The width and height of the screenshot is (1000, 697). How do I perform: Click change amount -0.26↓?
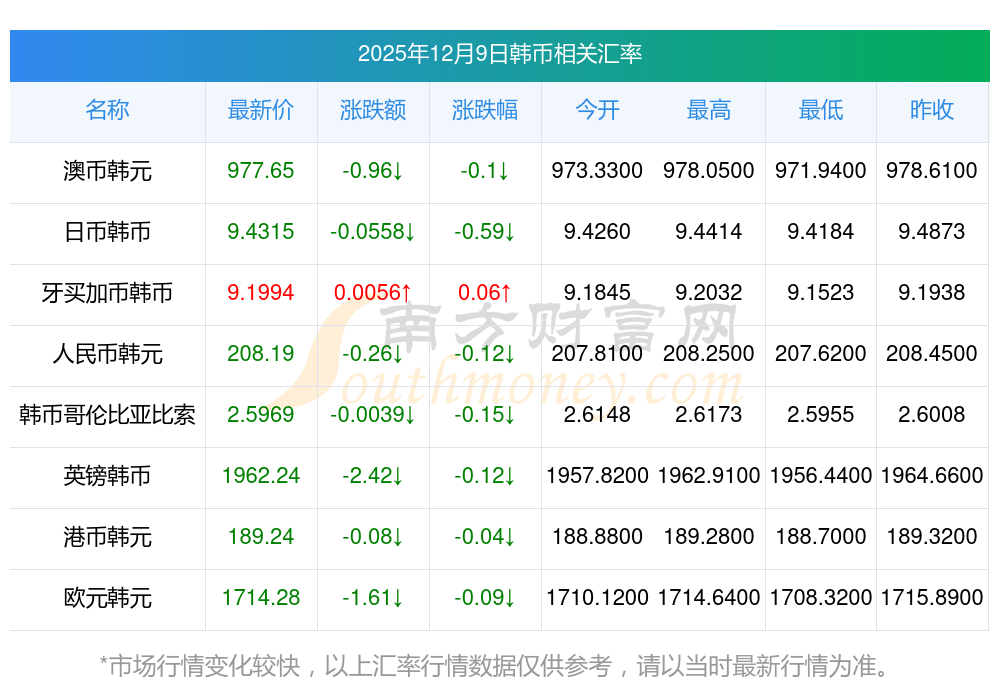(x=373, y=353)
